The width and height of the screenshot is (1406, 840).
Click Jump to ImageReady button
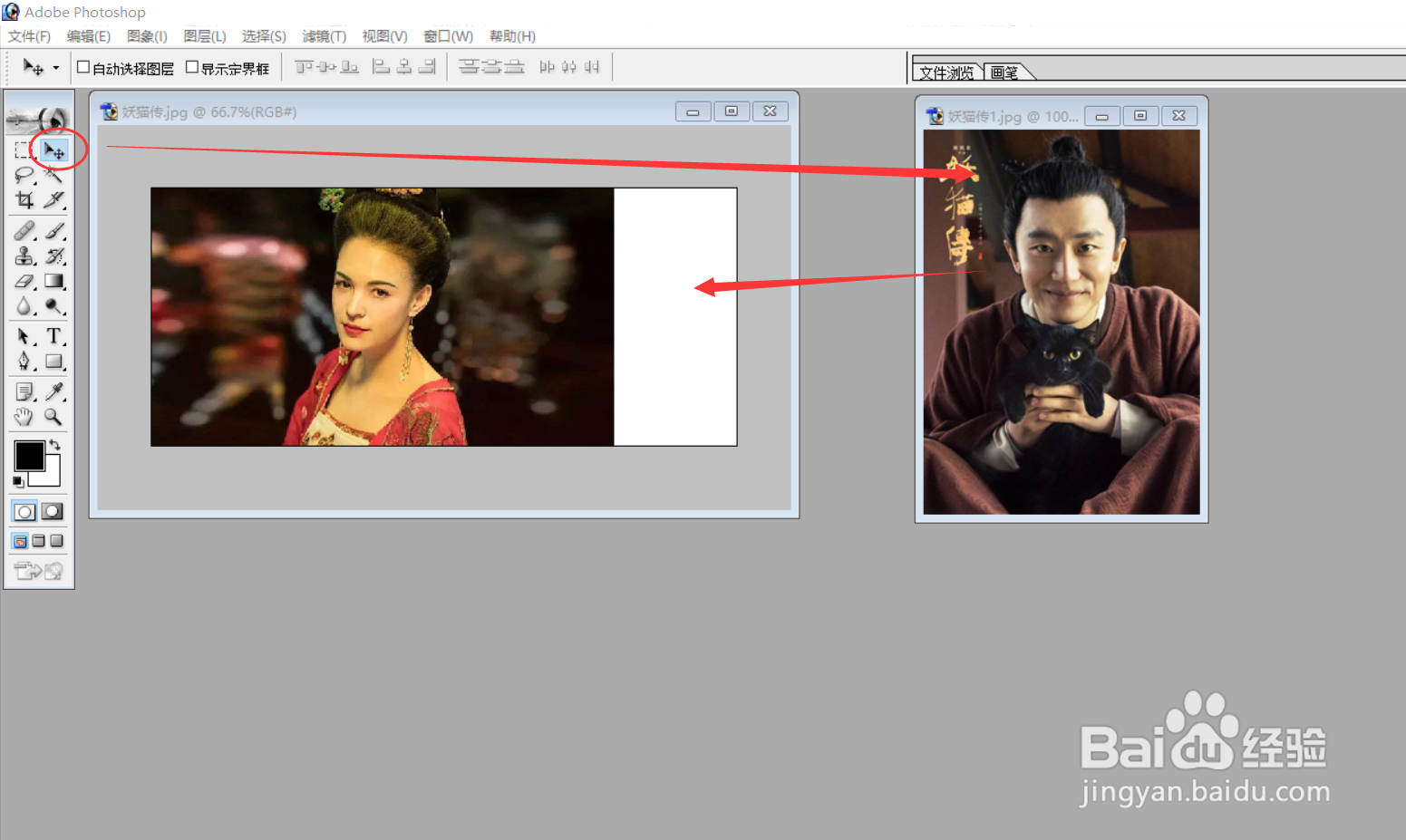[39, 570]
